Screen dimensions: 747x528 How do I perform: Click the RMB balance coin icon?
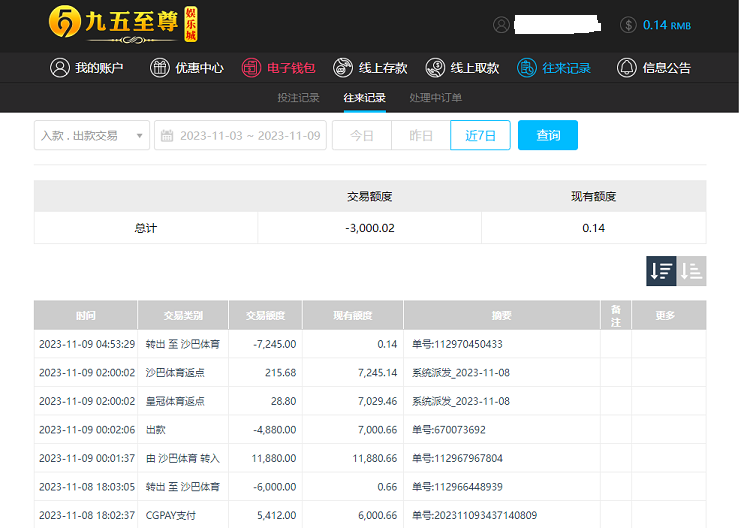628,25
